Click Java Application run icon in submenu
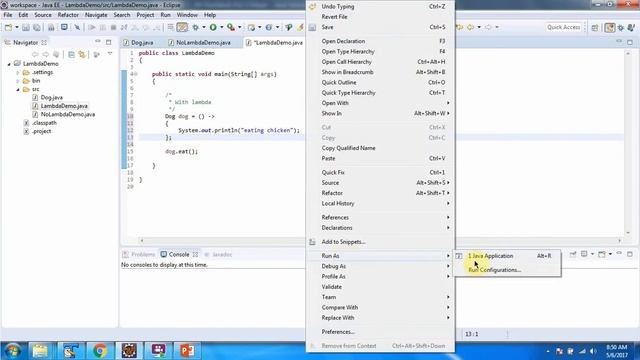The width and height of the screenshot is (640, 360). point(459,256)
